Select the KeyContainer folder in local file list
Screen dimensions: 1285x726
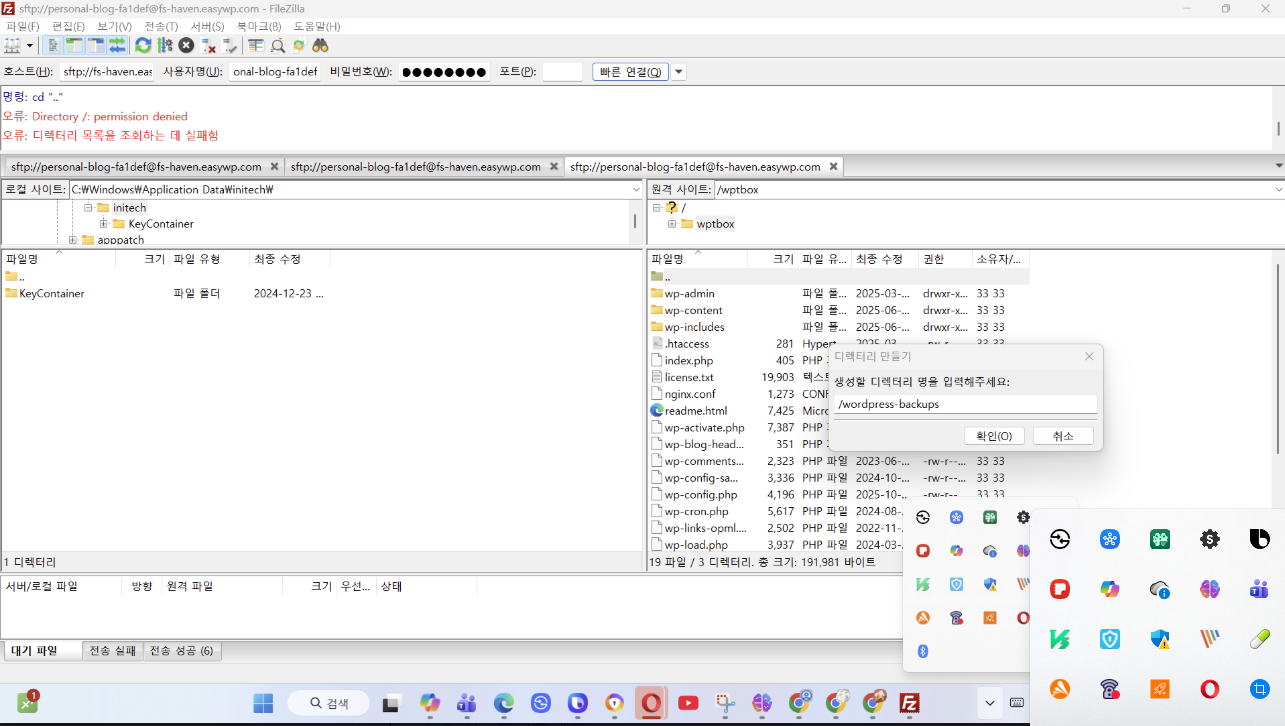166,293
